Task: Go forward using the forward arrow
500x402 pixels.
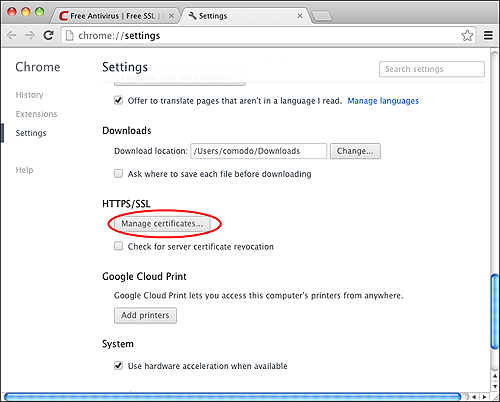Action: (30, 35)
